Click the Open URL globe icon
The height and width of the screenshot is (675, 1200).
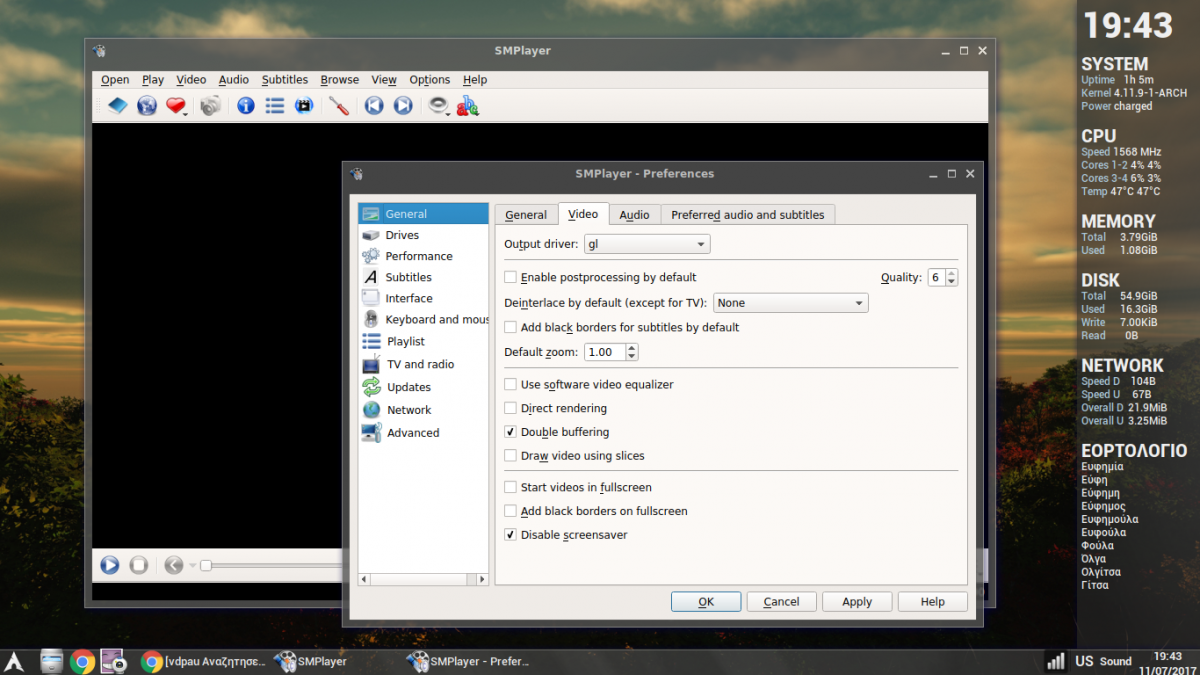coord(147,105)
